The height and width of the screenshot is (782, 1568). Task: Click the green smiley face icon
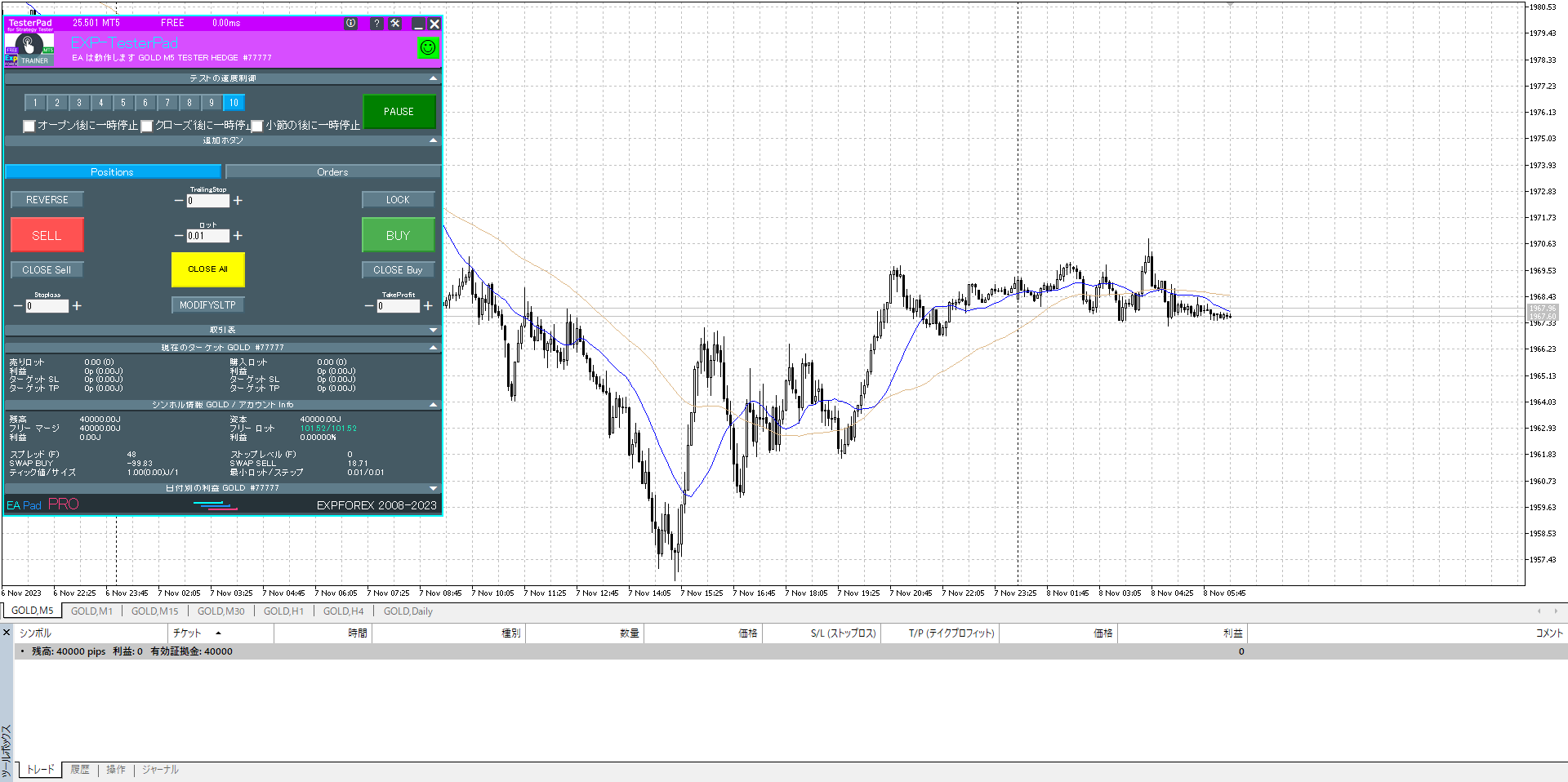[427, 48]
